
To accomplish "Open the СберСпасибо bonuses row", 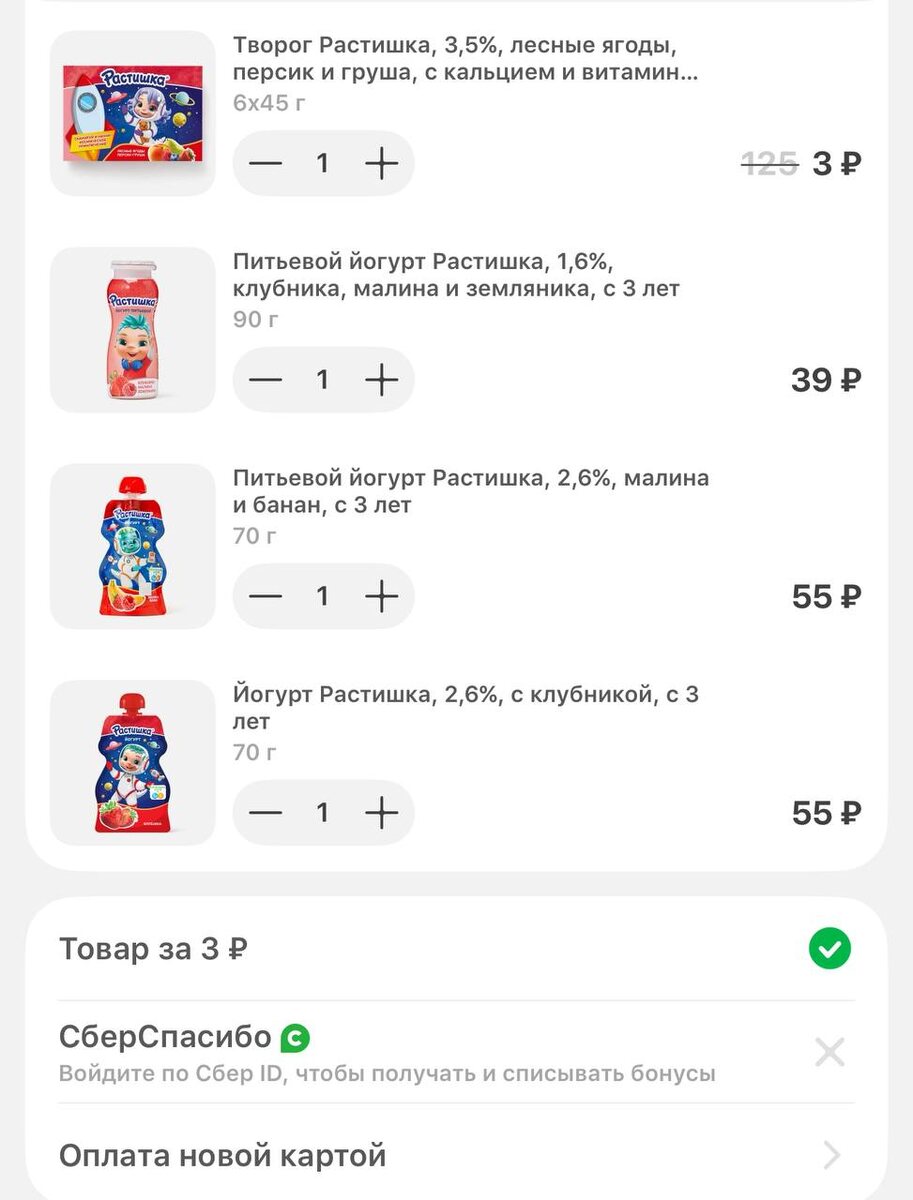I will click(x=165, y=1038).
